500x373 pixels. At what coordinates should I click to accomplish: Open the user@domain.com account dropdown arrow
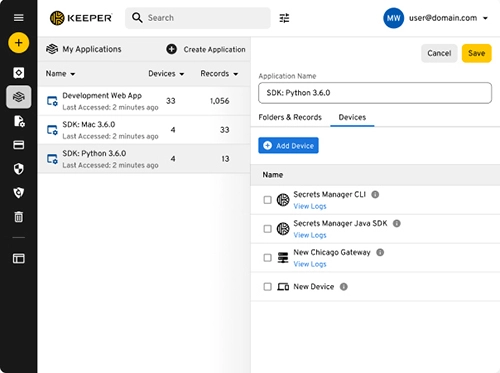[485, 18]
